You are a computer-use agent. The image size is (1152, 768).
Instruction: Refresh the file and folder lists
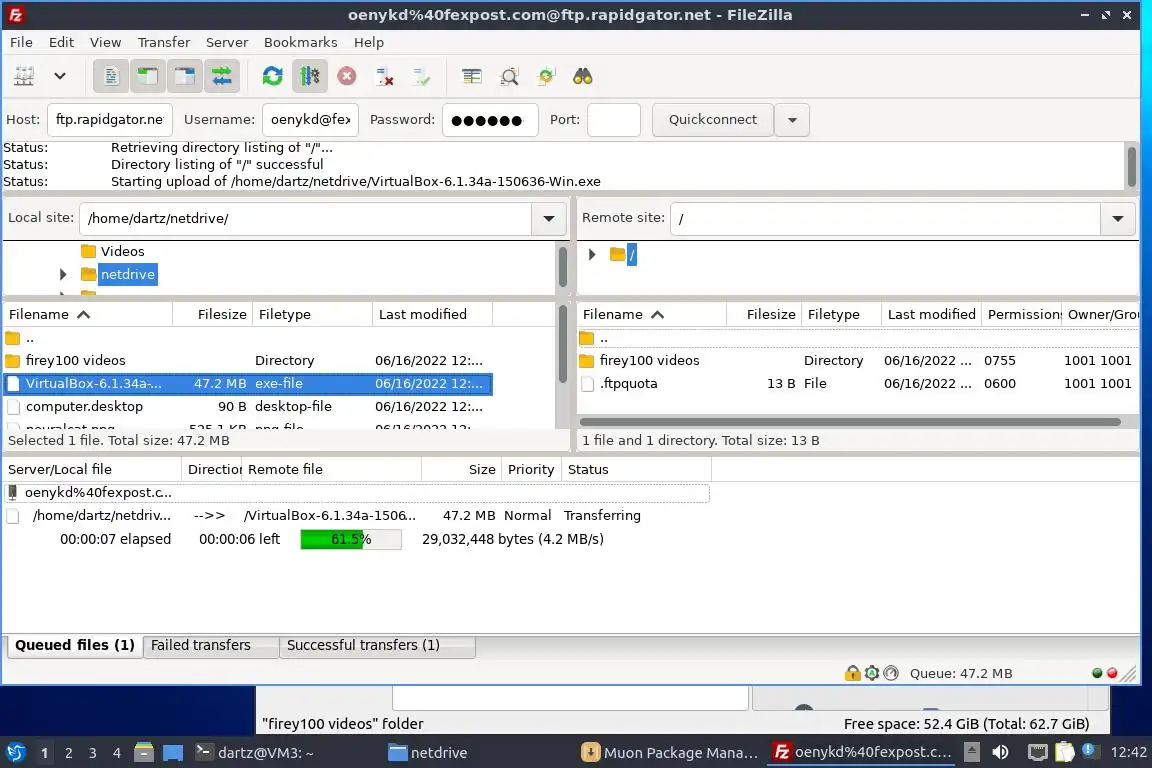click(273, 76)
